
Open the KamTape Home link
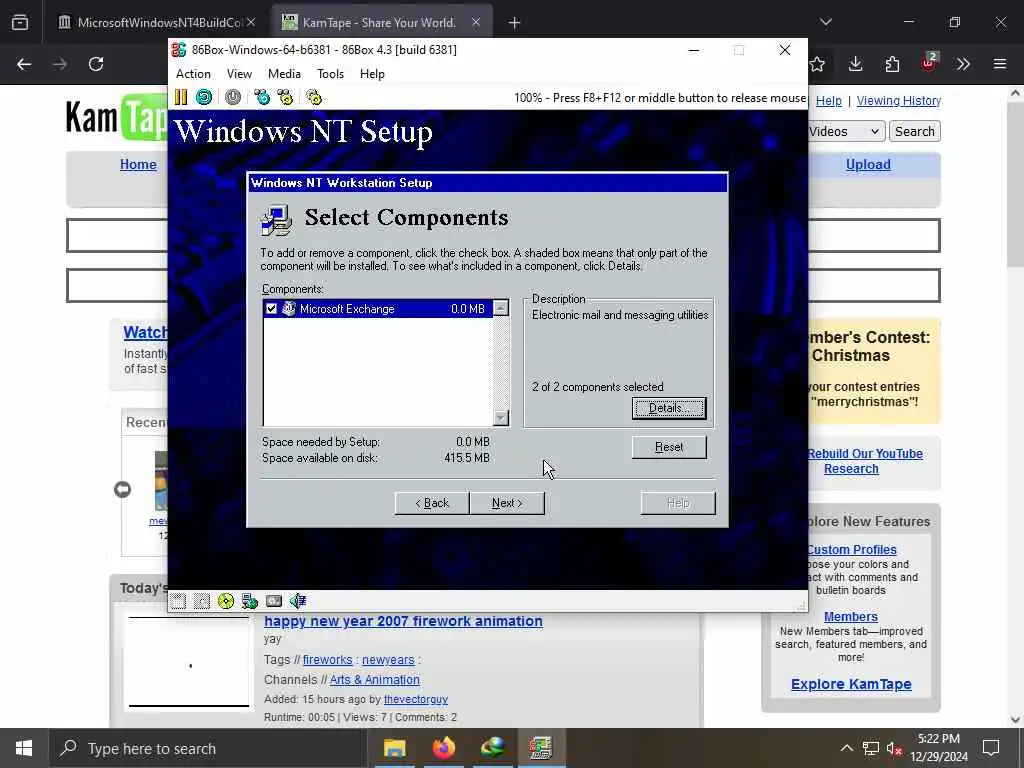[x=138, y=165]
